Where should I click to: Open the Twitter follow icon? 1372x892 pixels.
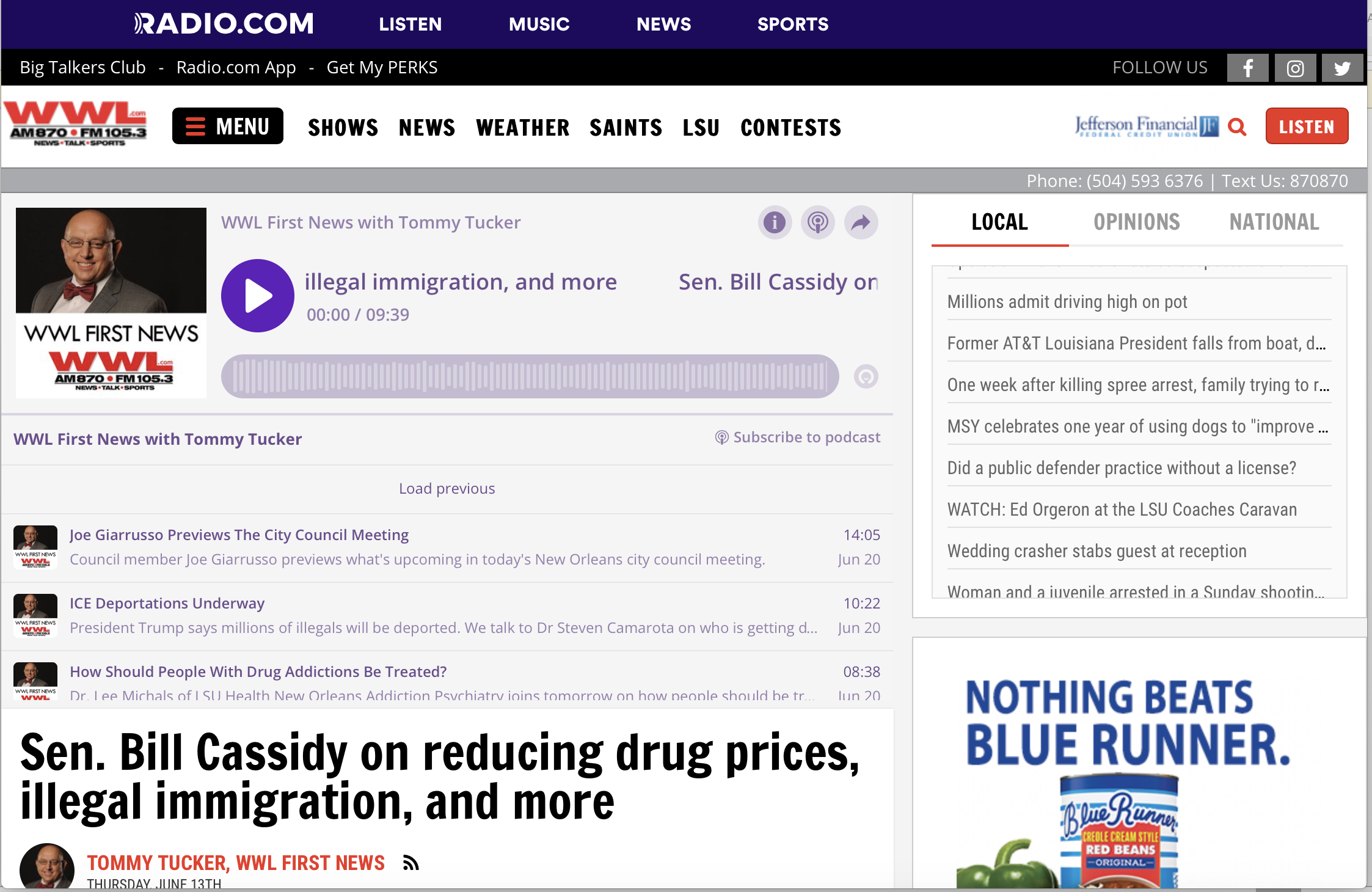click(x=1342, y=68)
